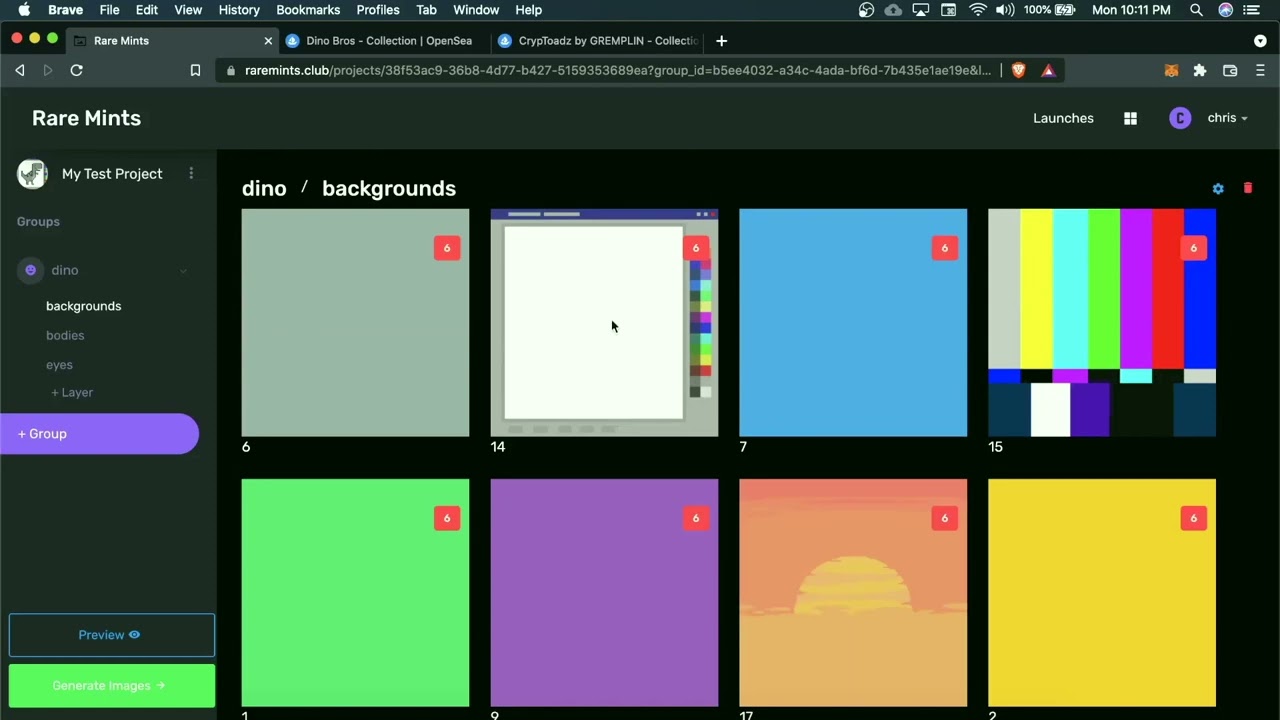Click rarity badge on color bars thumbnail
Image resolution: width=1280 pixels, height=720 pixels.
click(1193, 248)
